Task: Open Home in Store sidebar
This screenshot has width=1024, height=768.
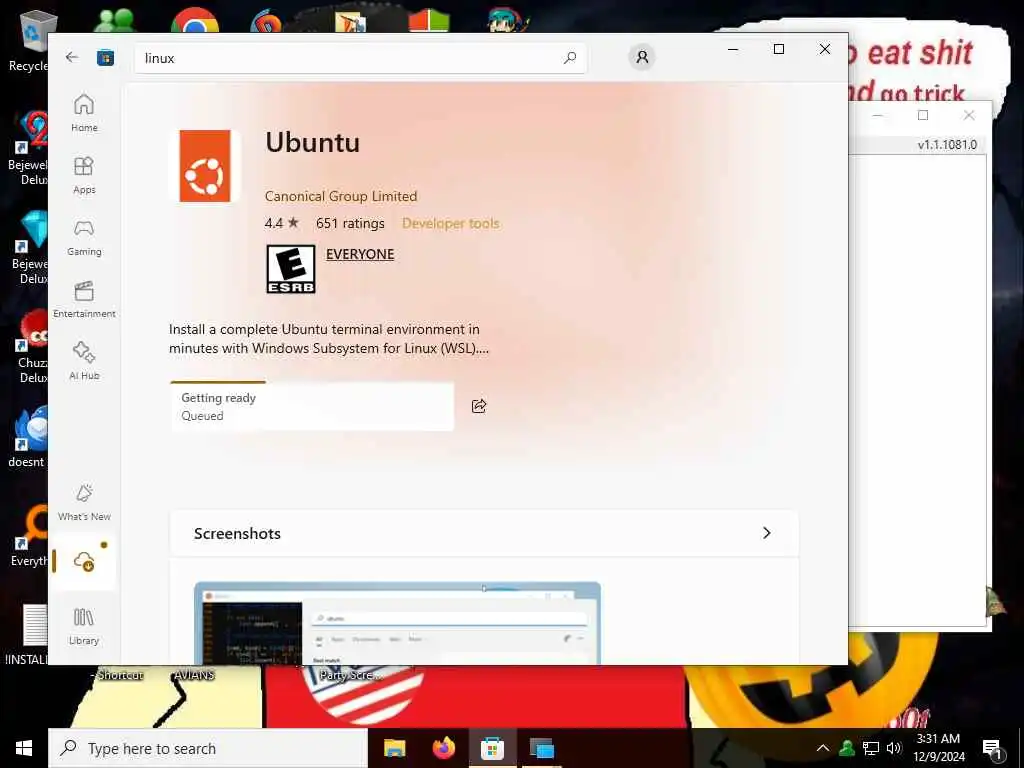Action: click(84, 113)
